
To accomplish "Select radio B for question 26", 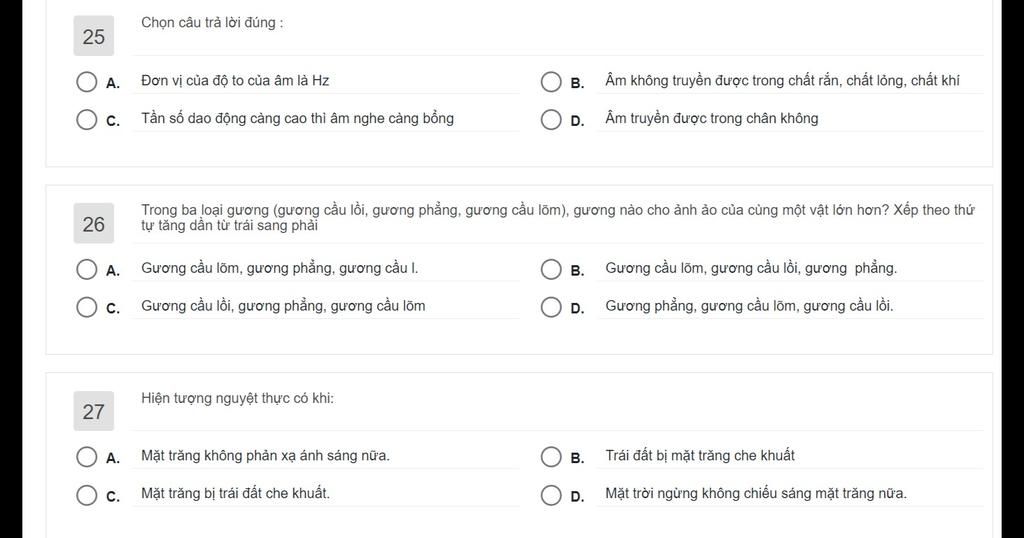I will (x=551, y=269).
